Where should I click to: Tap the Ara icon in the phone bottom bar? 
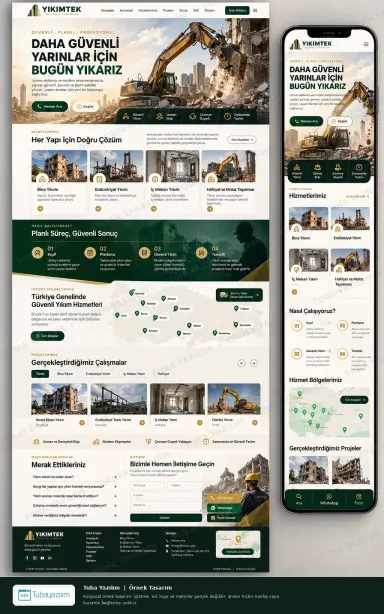(x=299, y=496)
